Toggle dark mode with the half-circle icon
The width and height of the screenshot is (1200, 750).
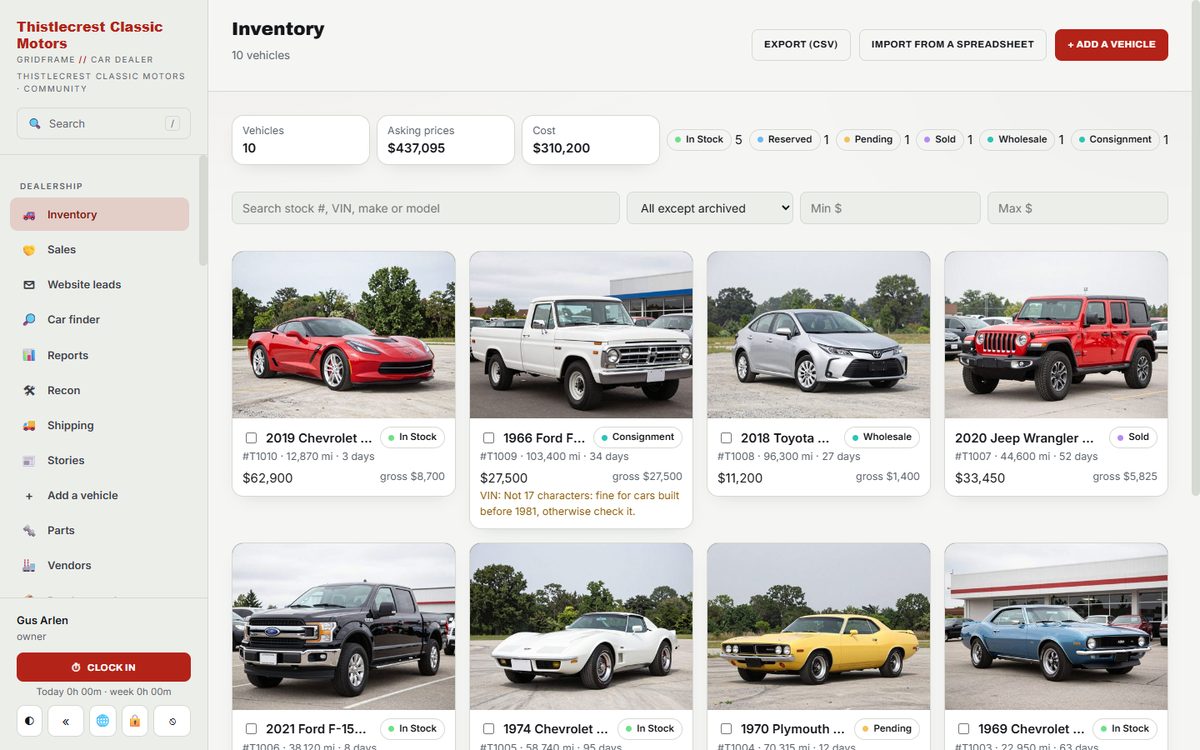click(x=30, y=721)
